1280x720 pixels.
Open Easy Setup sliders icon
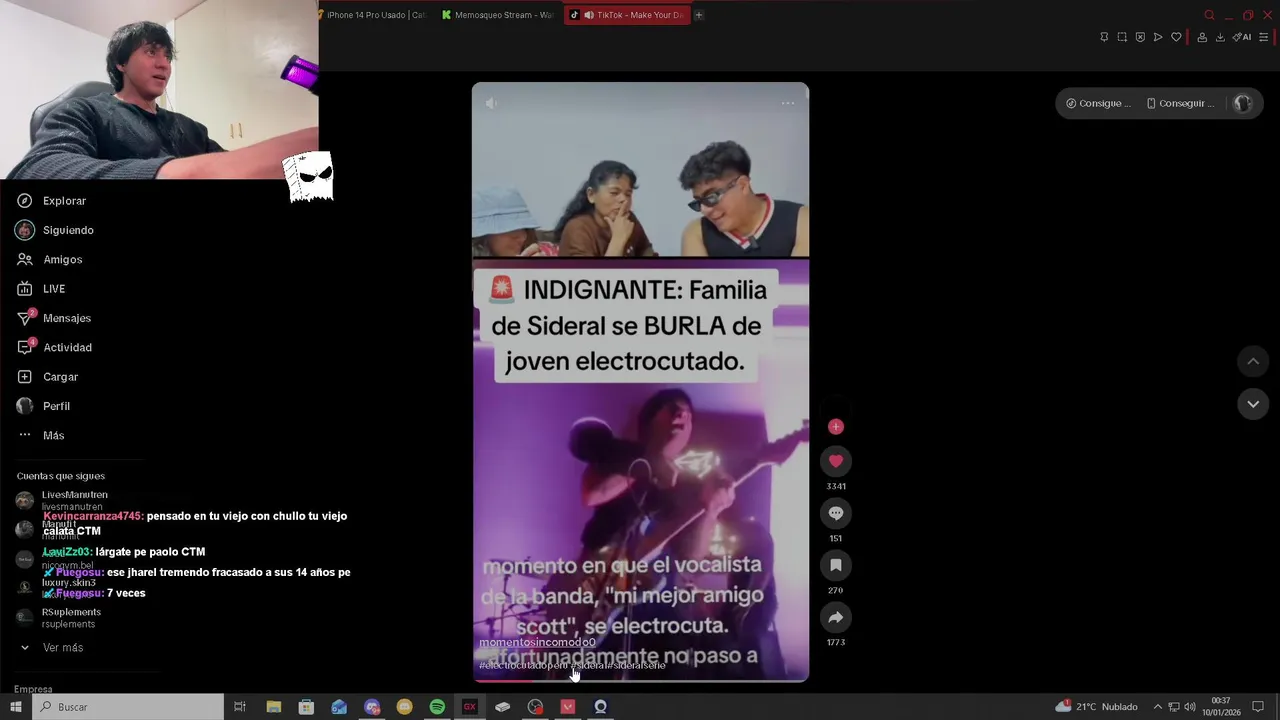(x=1263, y=37)
